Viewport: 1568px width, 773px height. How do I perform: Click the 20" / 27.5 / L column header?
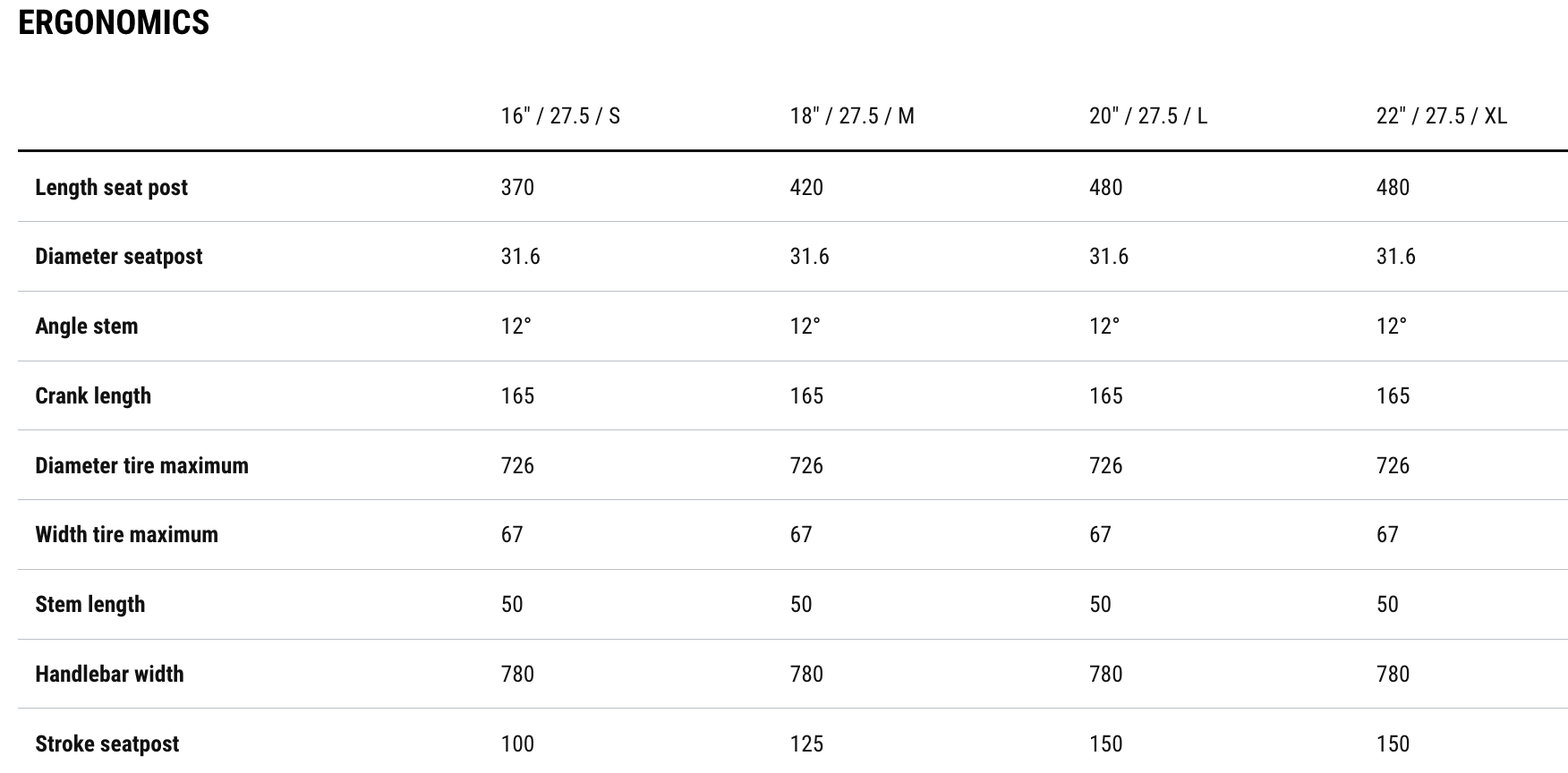point(1148,116)
